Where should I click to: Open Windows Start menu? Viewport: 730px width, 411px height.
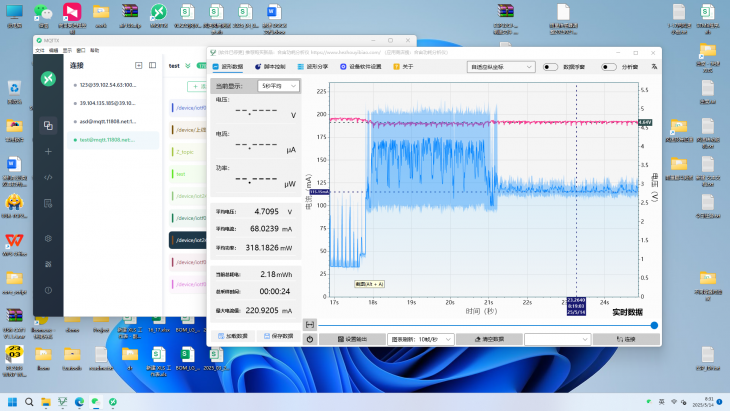(x=13, y=402)
